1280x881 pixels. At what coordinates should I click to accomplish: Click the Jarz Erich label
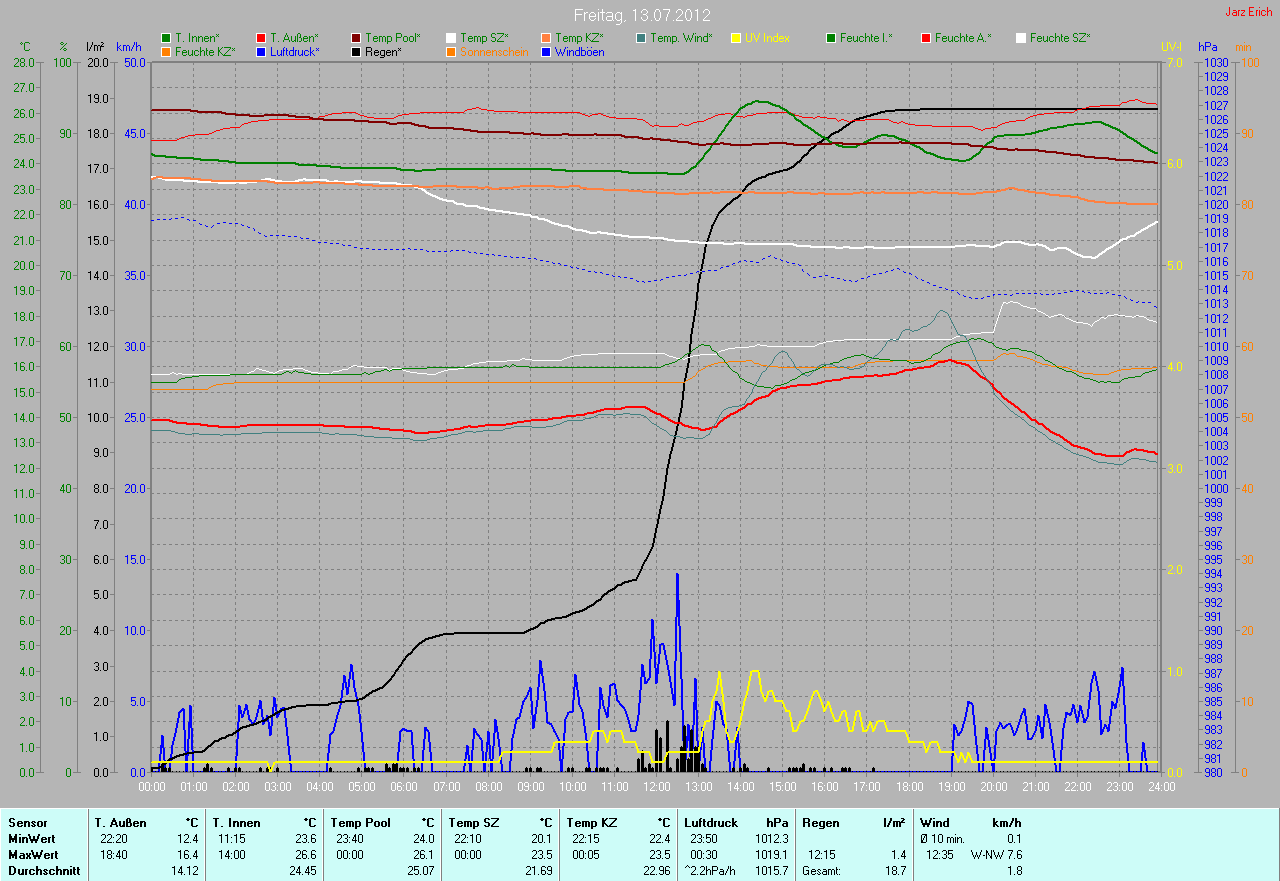tap(1249, 13)
